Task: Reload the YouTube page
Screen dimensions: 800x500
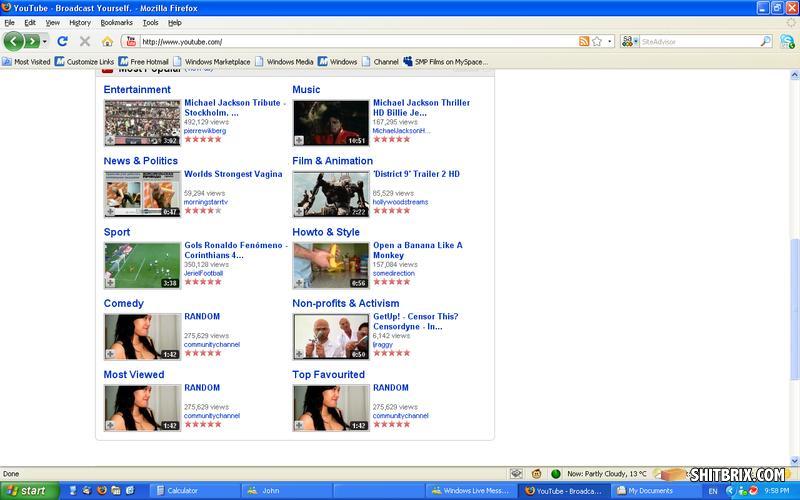Action: pos(62,41)
